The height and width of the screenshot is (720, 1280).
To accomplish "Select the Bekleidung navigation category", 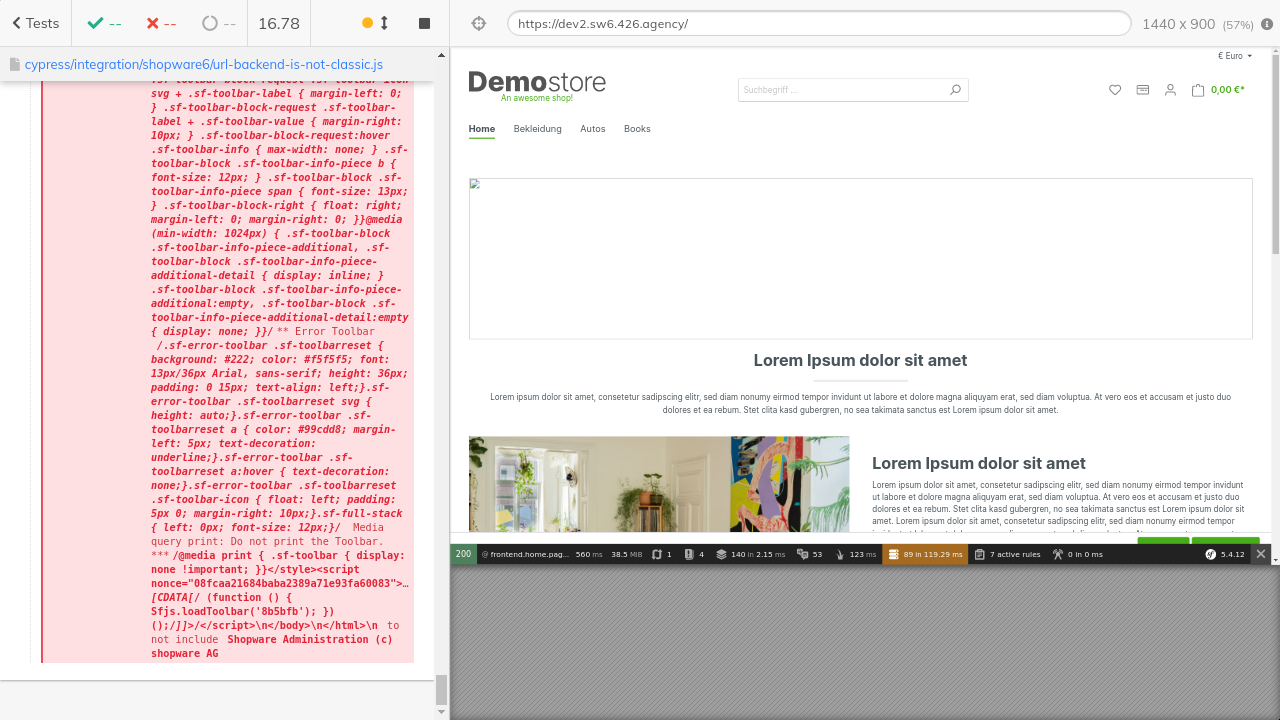I will [537, 129].
